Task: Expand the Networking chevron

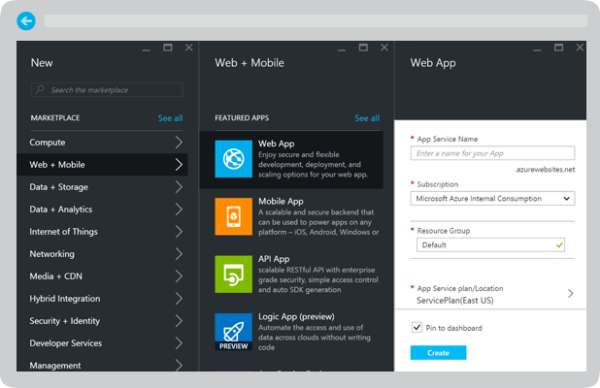Action: 179,254
